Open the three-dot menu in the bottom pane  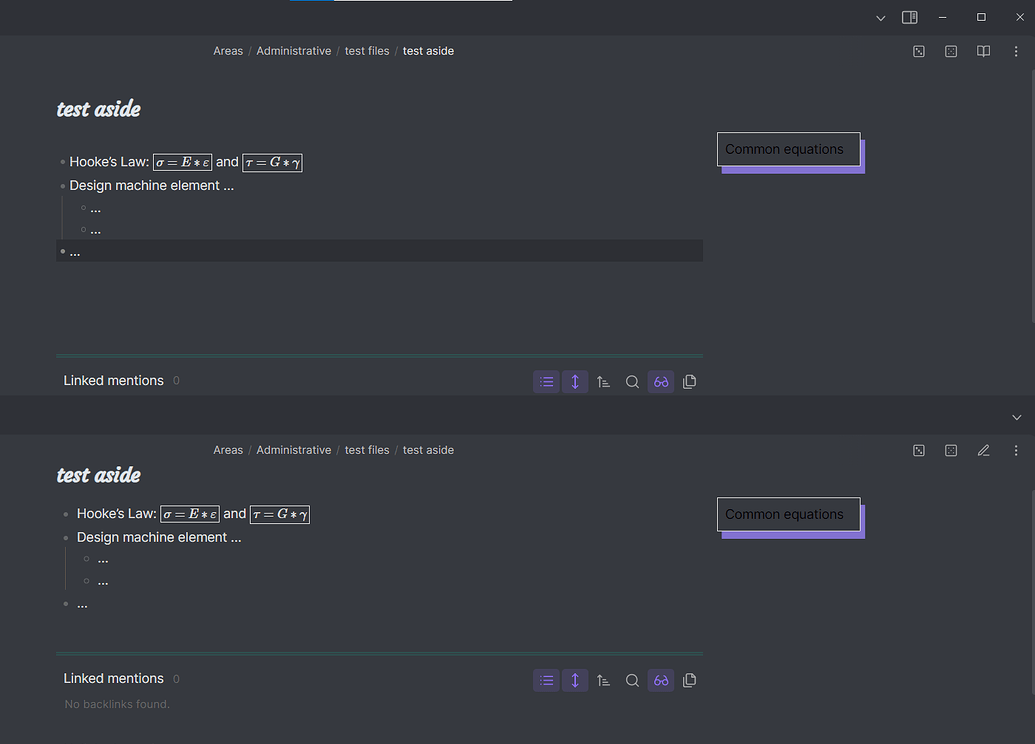1016,450
